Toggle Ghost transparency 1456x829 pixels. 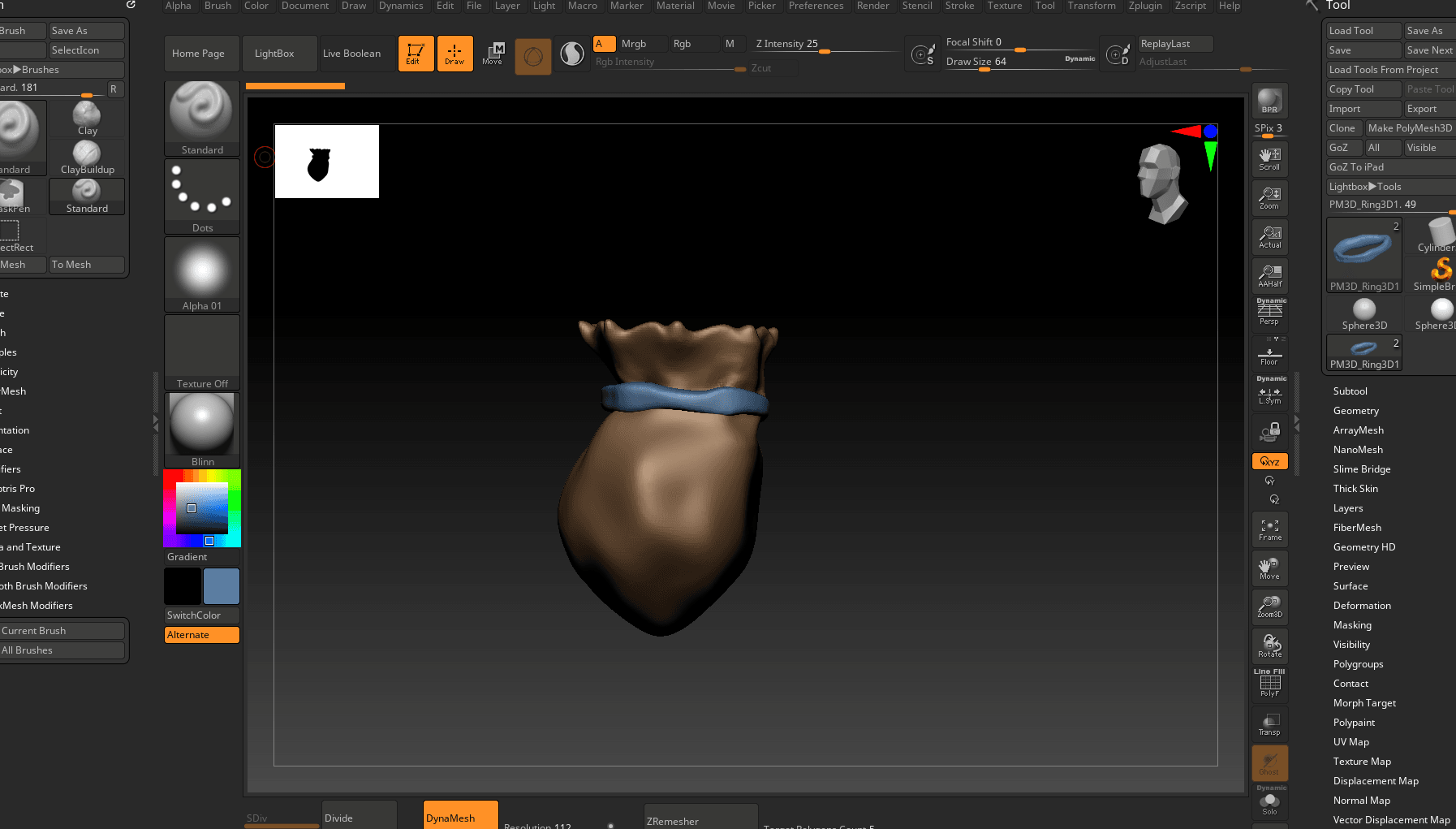[1269, 763]
